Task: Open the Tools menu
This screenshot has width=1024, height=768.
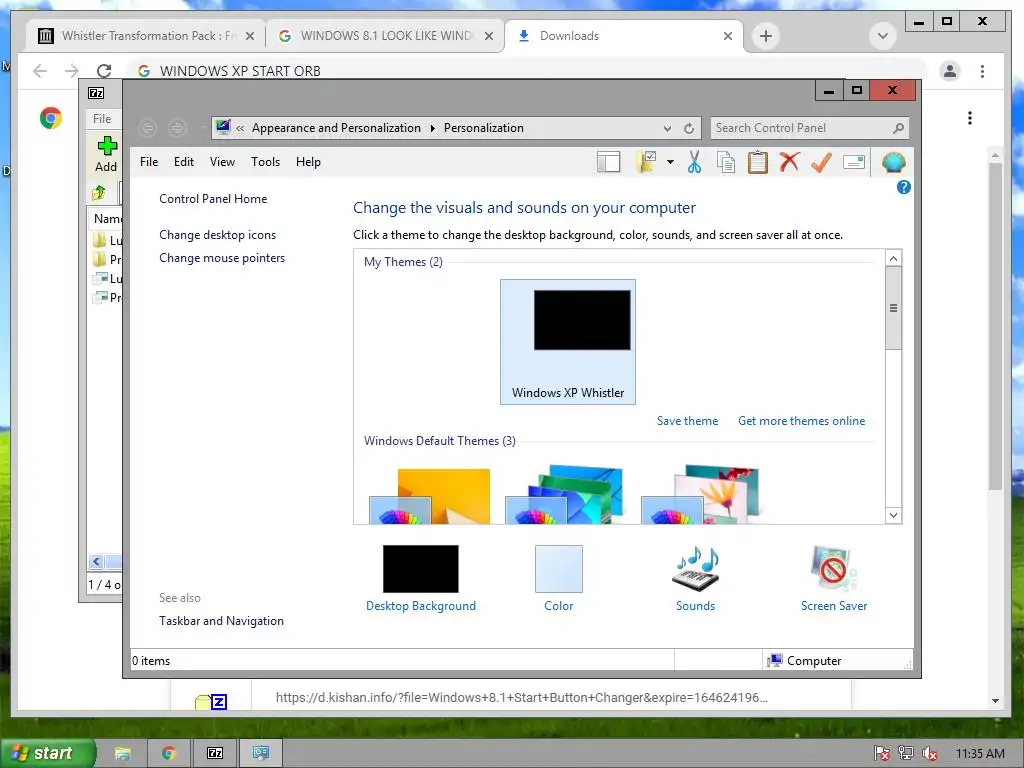Action: point(265,162)
